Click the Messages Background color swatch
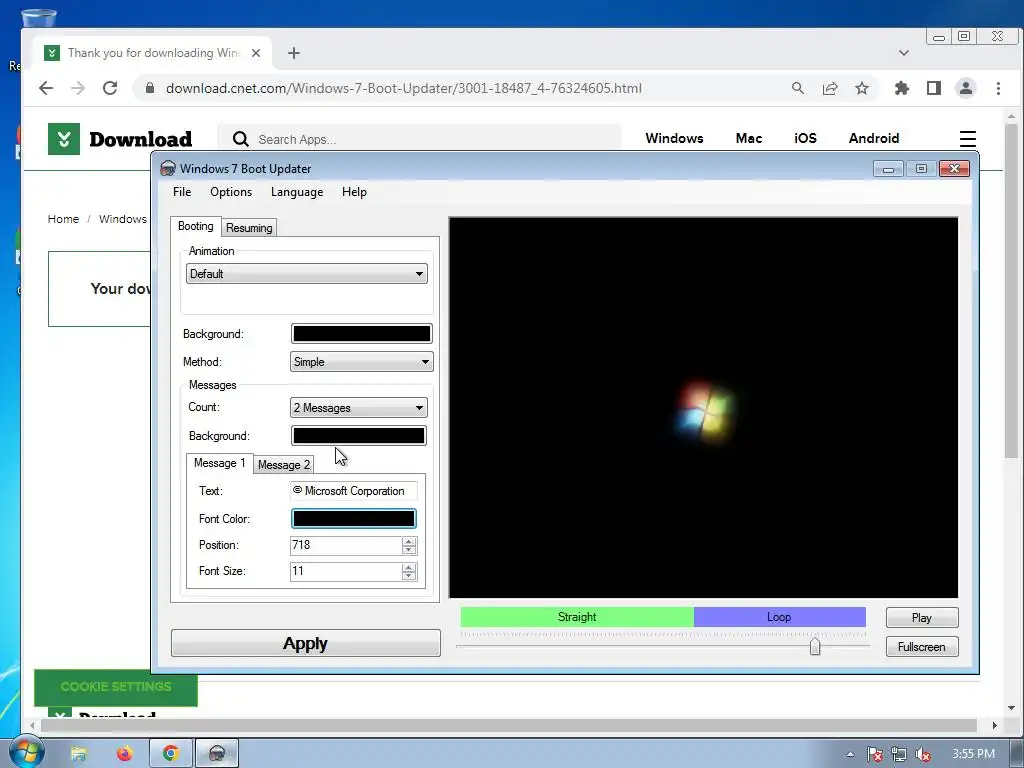The width and height of the screenshot is (1024, 768). [x=359, y=436]
